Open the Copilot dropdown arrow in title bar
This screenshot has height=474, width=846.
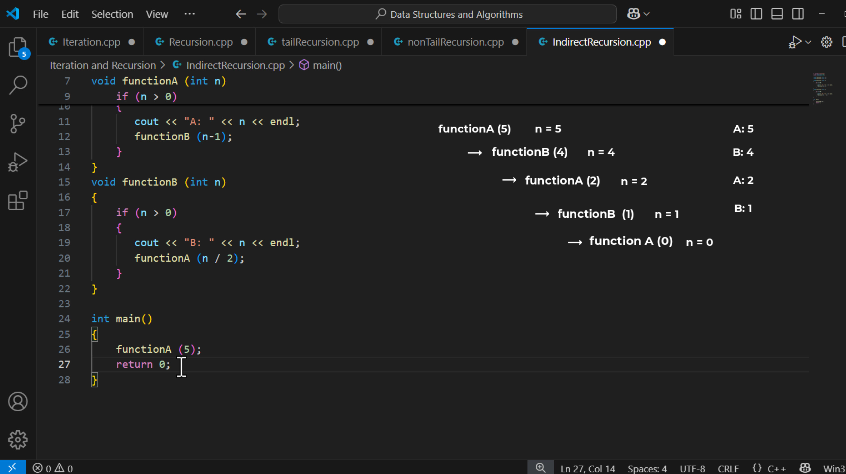(646, 14)
